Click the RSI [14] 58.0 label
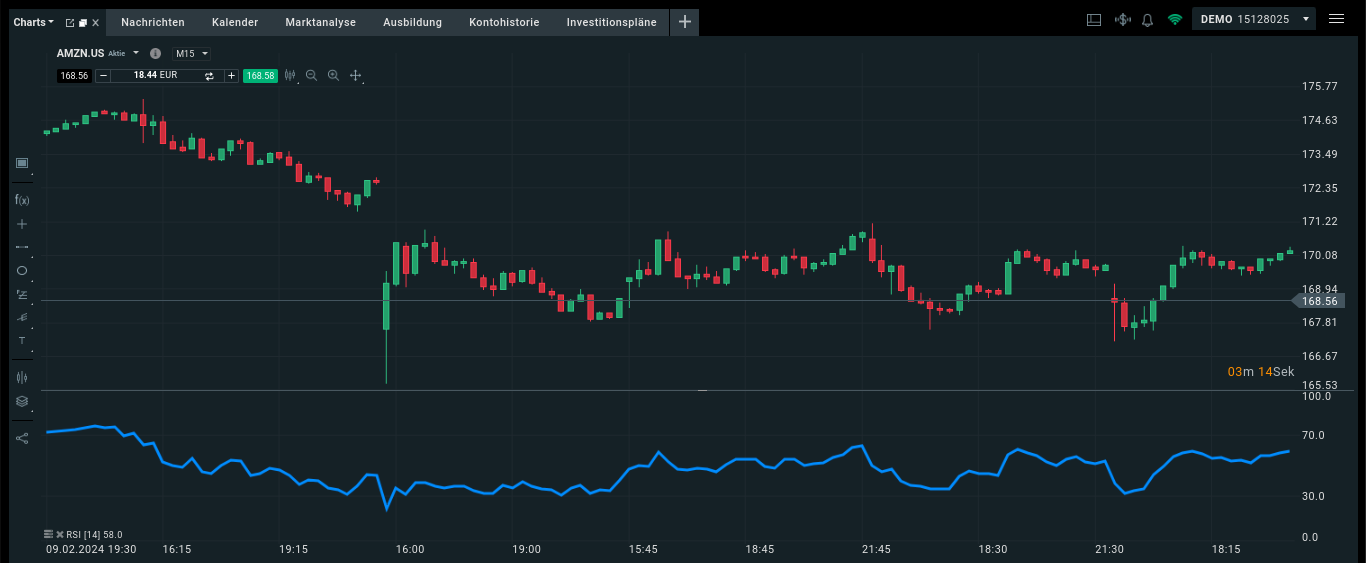The width and height of the screenshot is (1366, 563). point(94,534)
